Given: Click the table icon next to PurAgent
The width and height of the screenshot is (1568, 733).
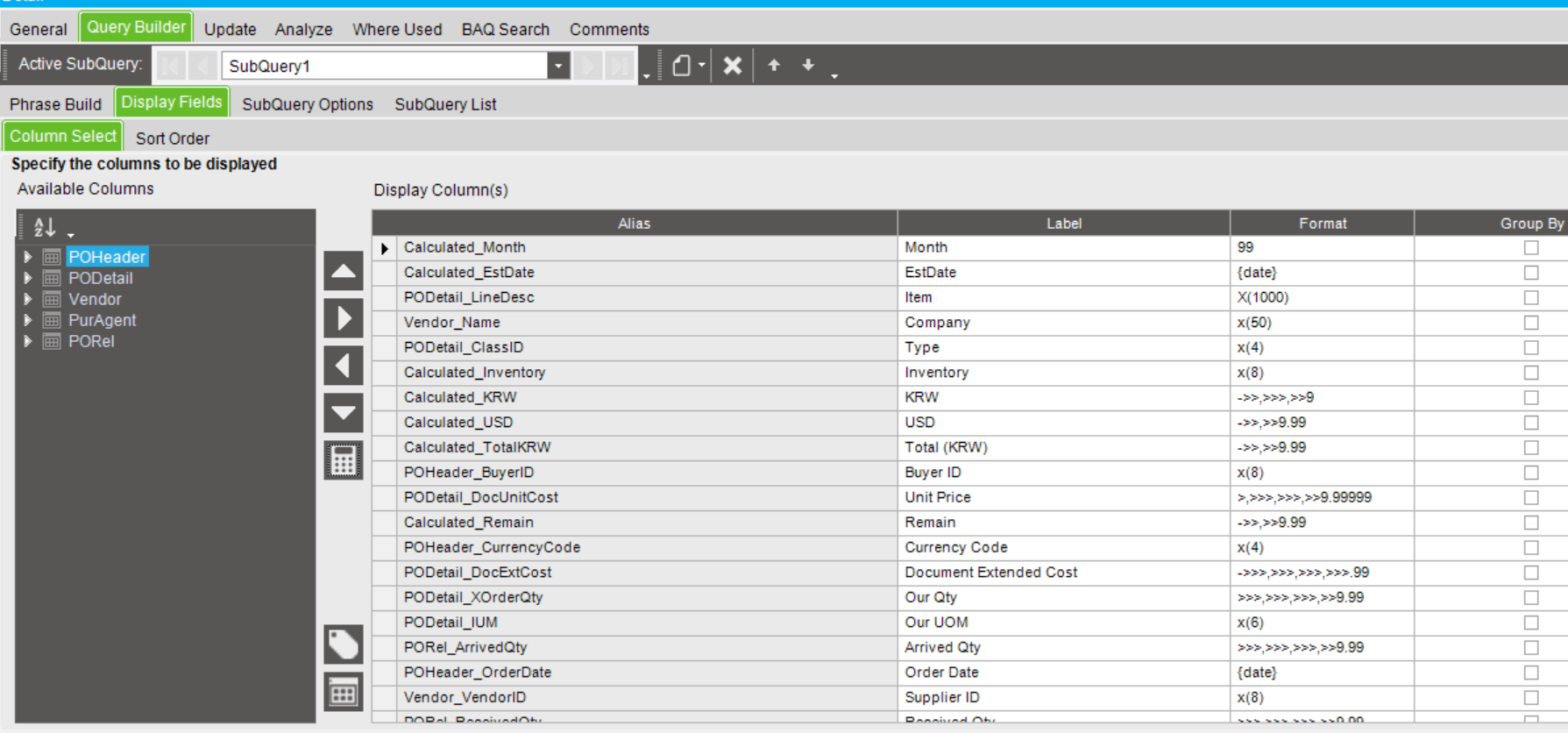Looking at the screenshot, I should point(52,320).
